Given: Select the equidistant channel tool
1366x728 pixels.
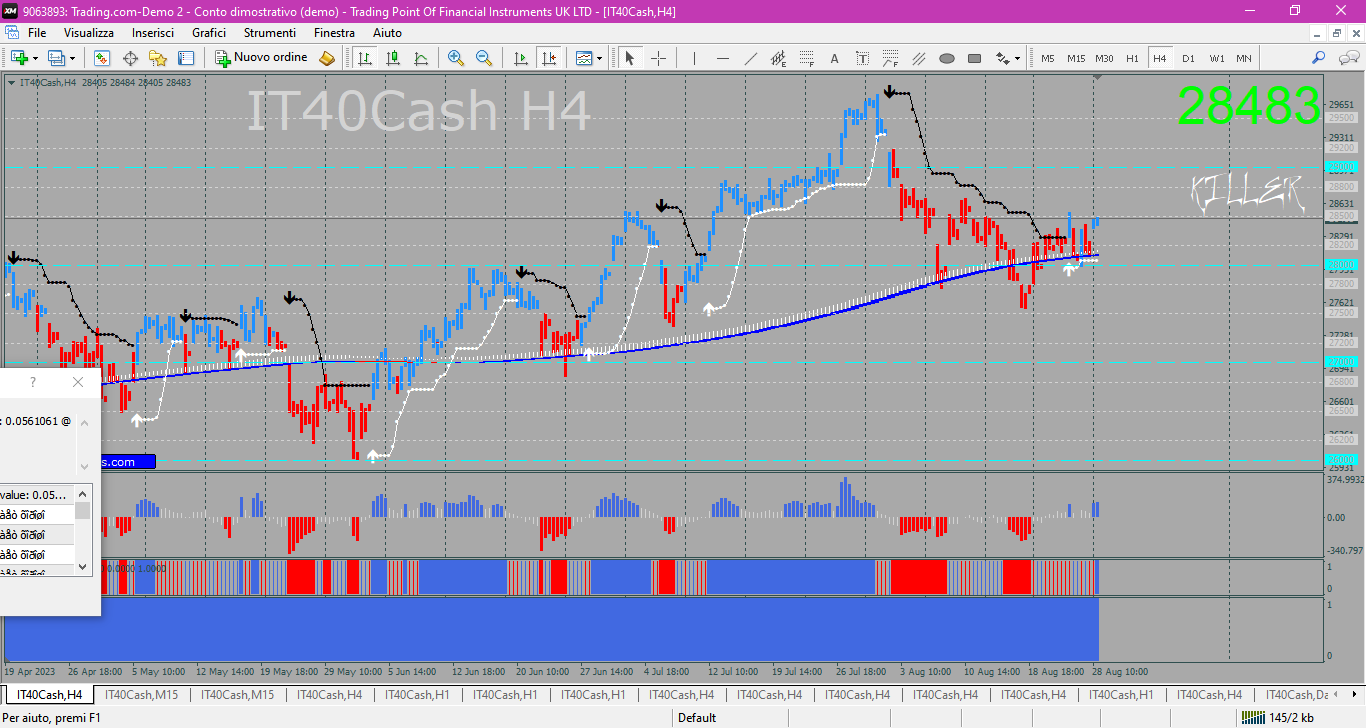Looking at the screenshot, I should coord(778,58).
